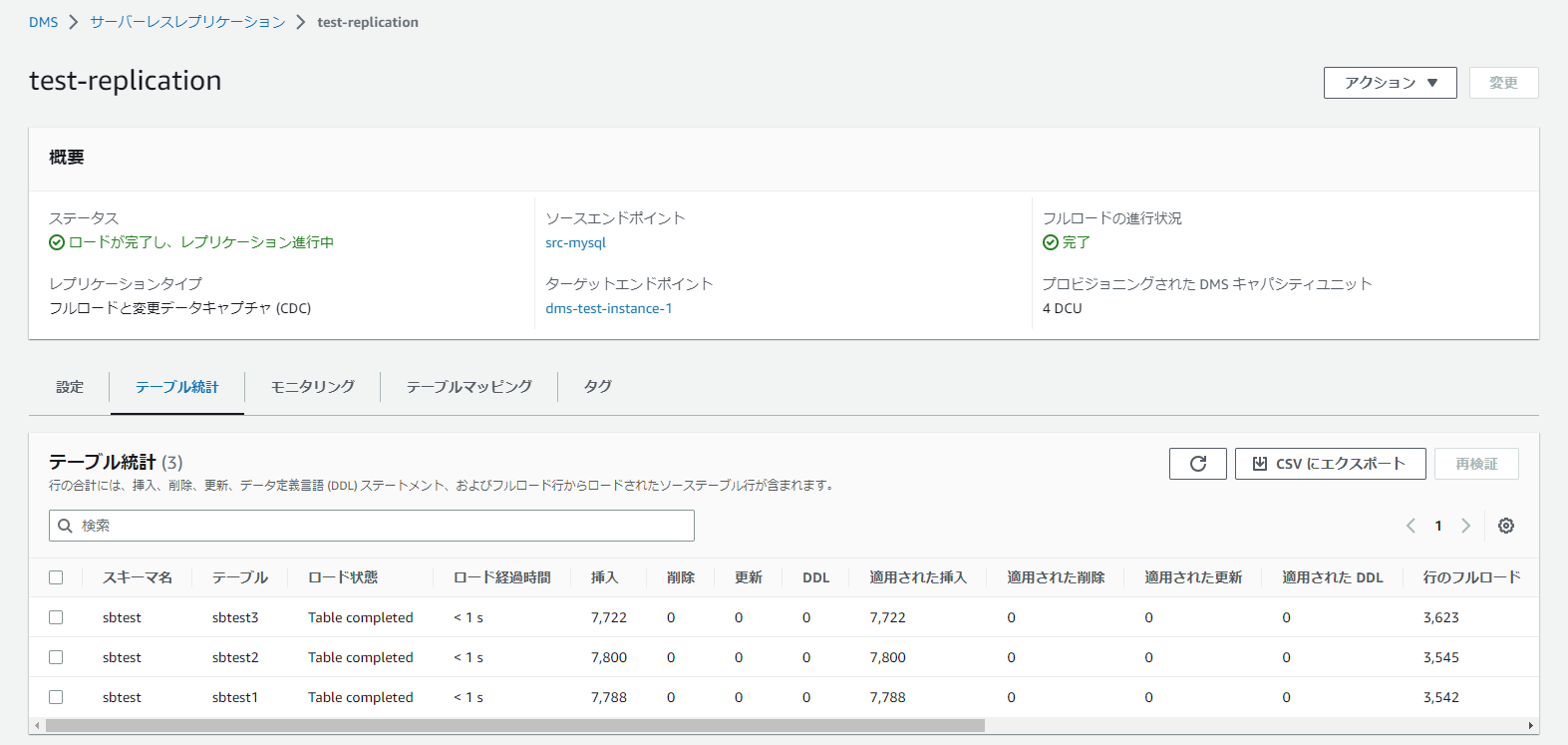1568x745 pixels.
Task: Click the refresh table statistics icon button
Action: tap(1197, 464)
